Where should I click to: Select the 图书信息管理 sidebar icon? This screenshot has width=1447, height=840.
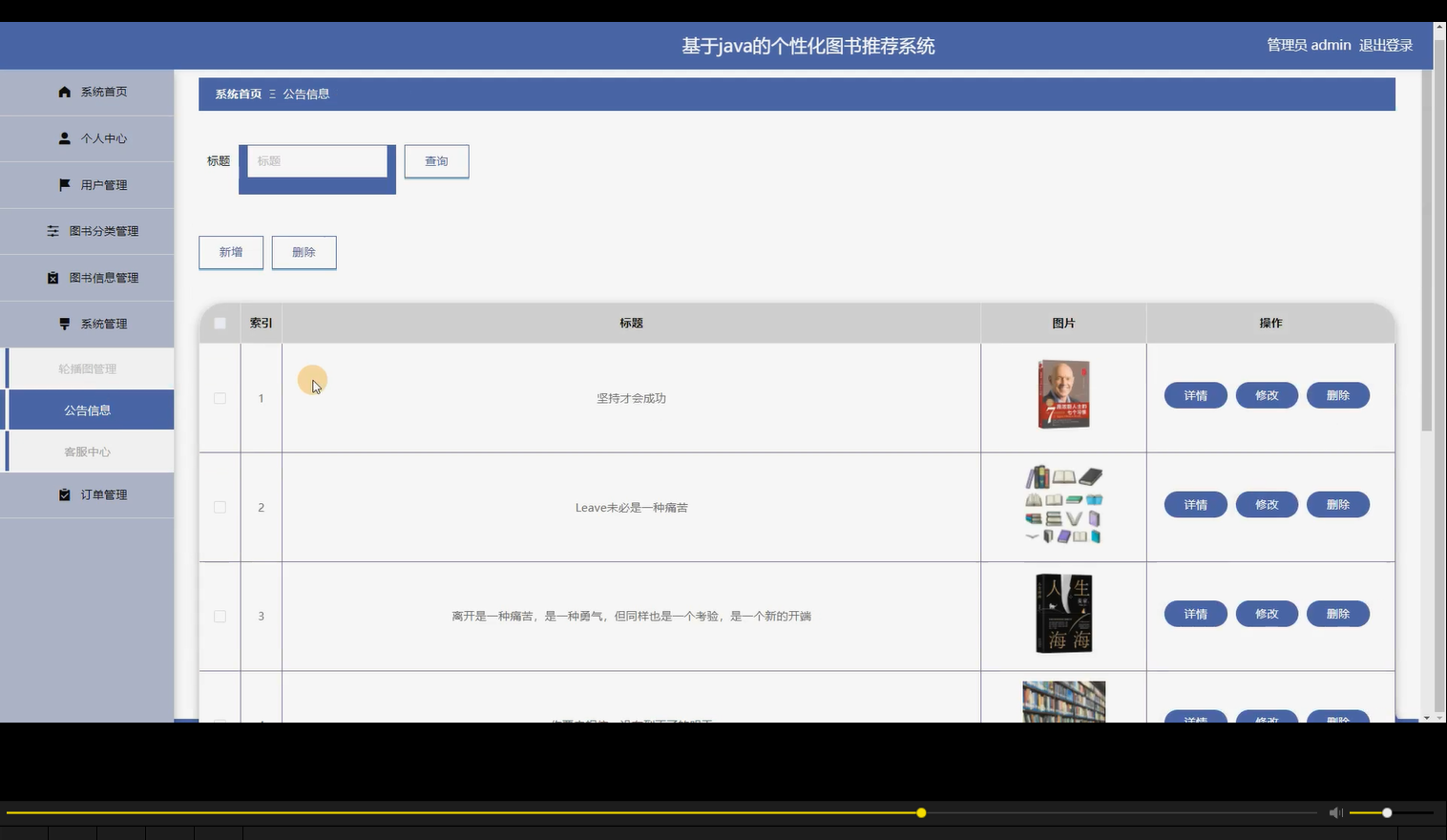coord(52,277)
